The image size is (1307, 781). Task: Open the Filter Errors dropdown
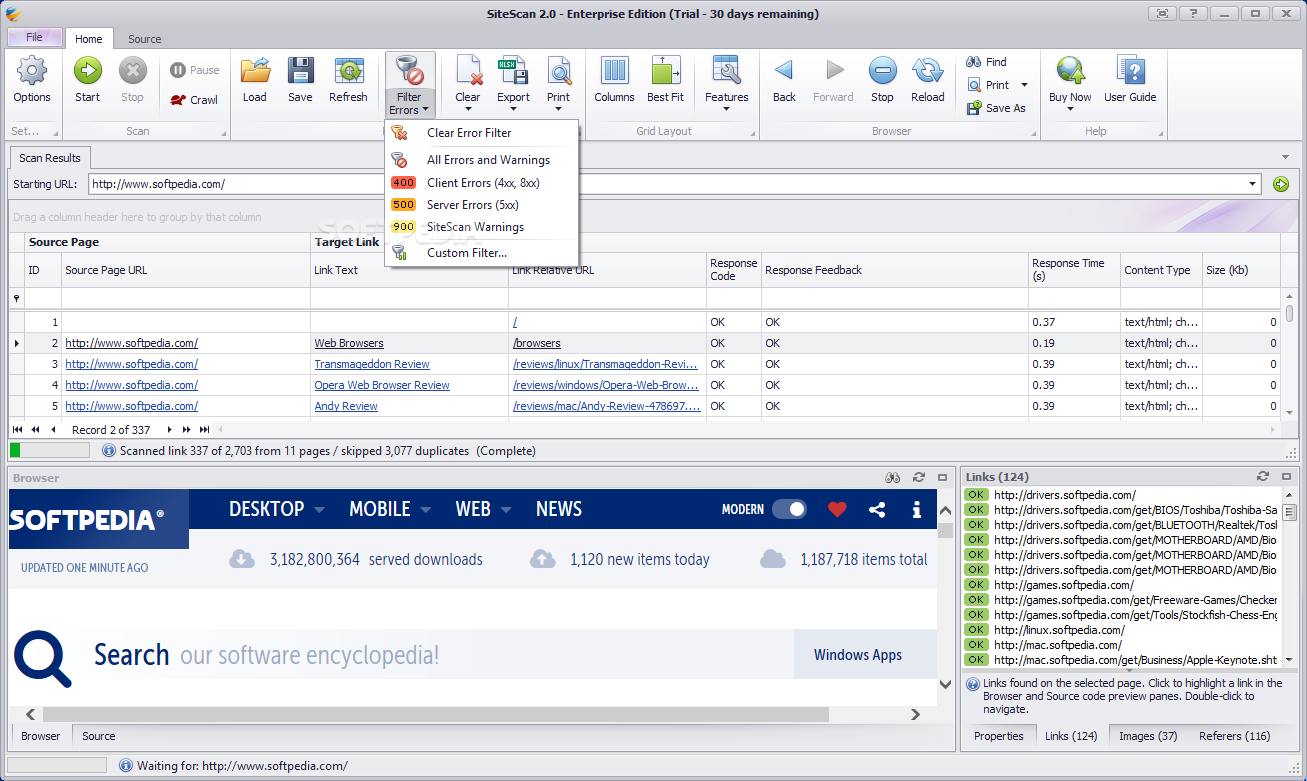click(410, 104)
